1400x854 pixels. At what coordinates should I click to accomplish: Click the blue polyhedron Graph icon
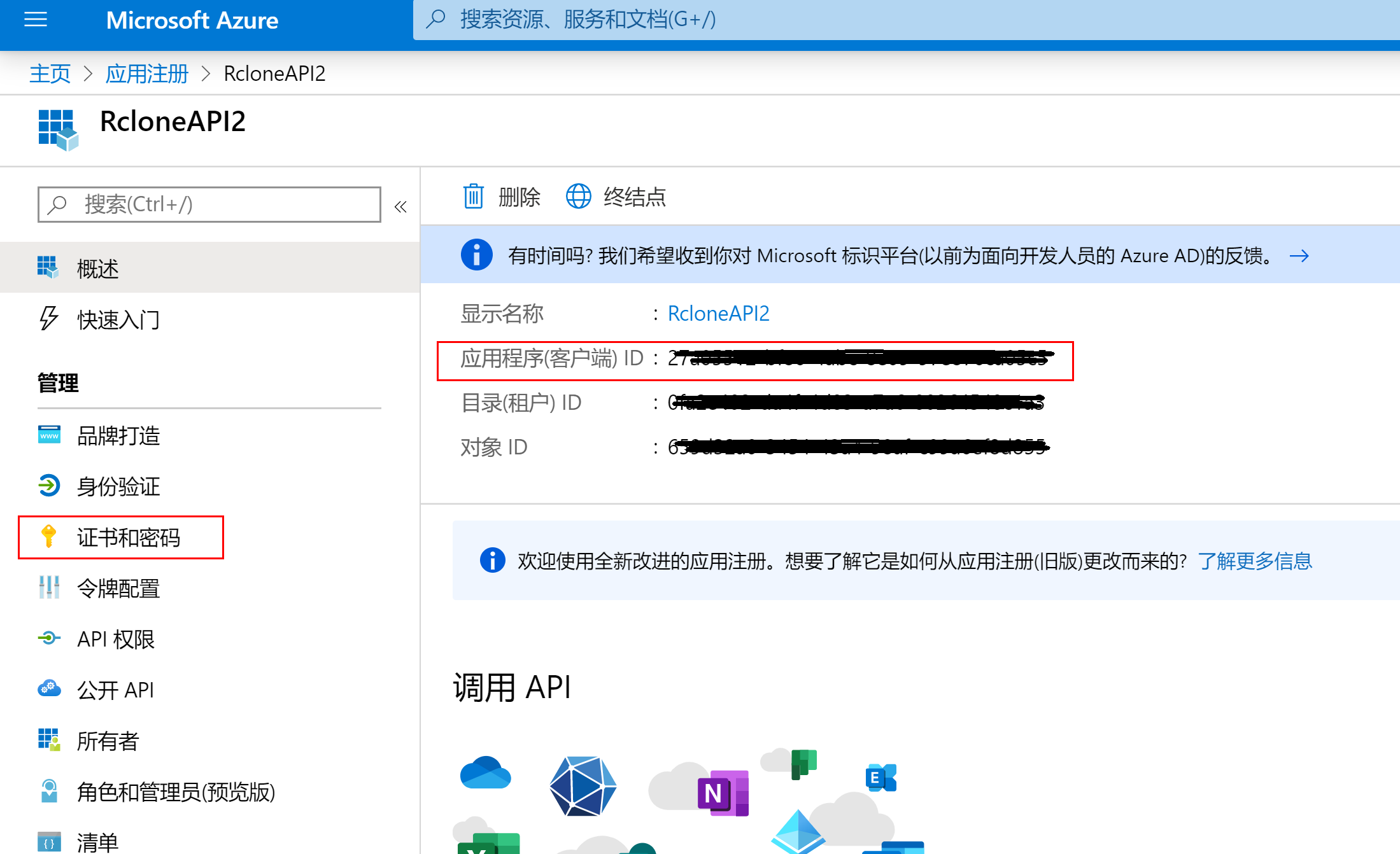tap(583, 785)
